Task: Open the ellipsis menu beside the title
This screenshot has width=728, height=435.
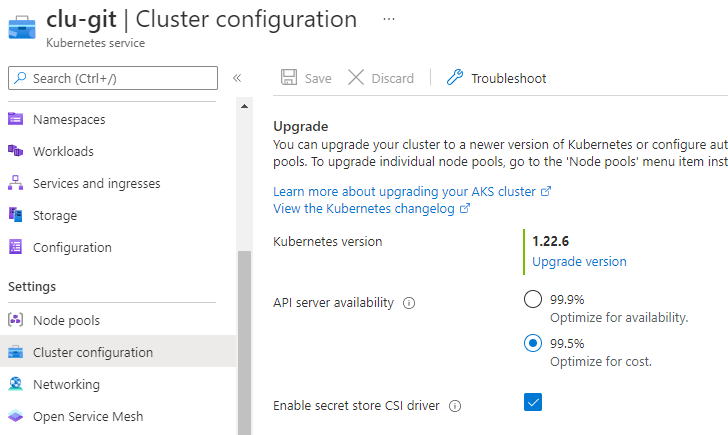Action: 389,19
